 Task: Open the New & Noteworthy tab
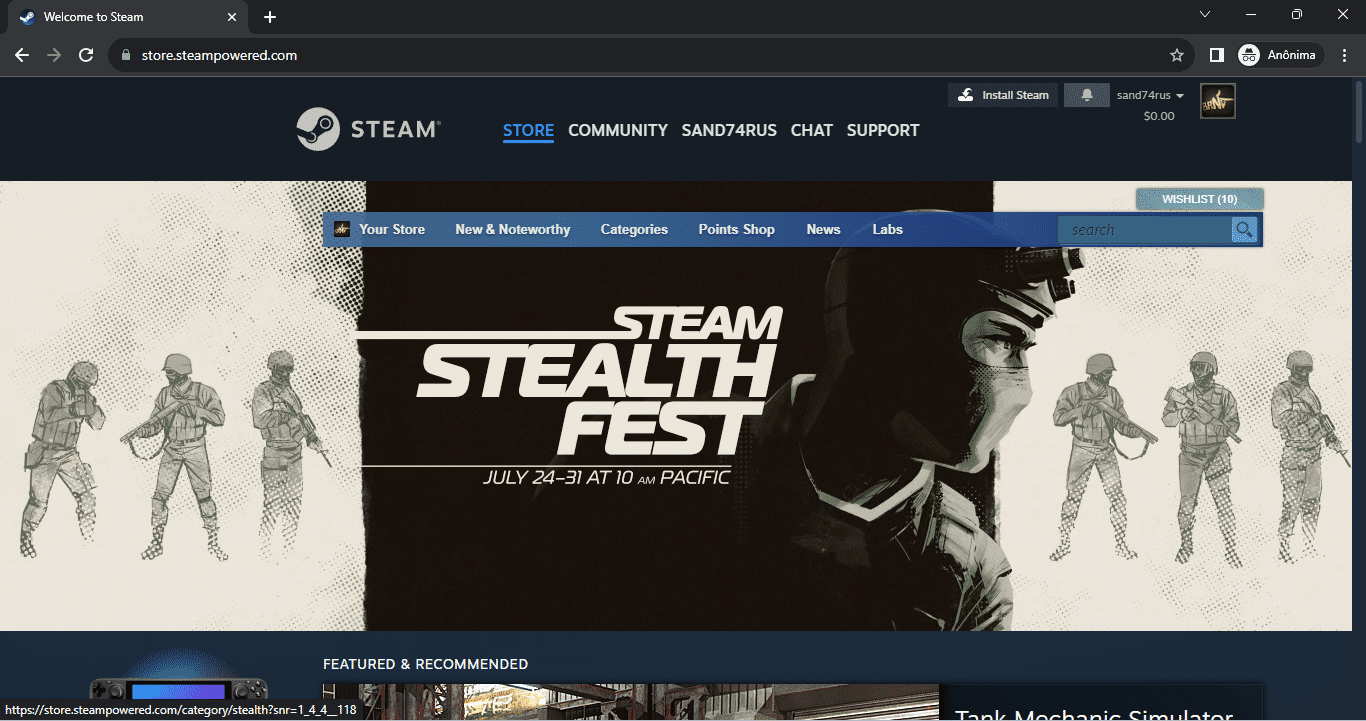click(x=513, y=229)
